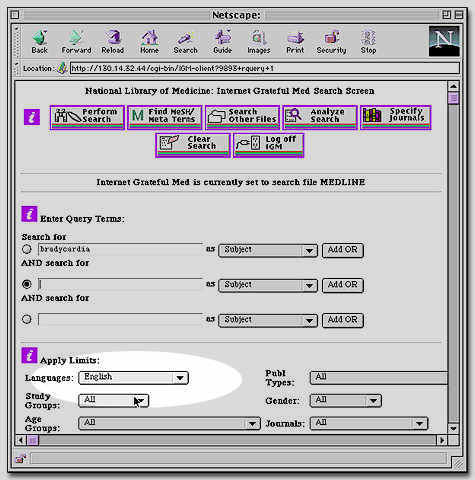Click the Analyze Search icon button
This screenshot has width=475, height=480.
click(x=320, y=117)
